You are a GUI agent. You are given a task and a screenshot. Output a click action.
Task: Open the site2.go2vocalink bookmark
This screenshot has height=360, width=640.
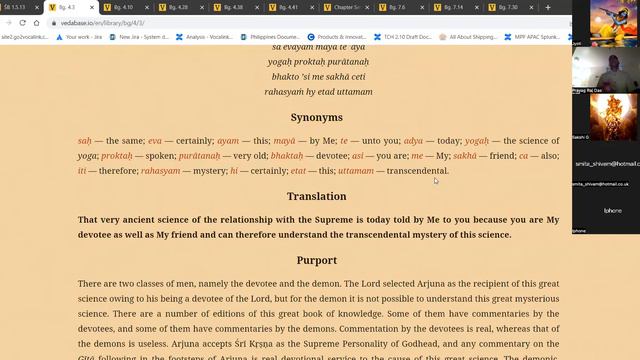24,37
